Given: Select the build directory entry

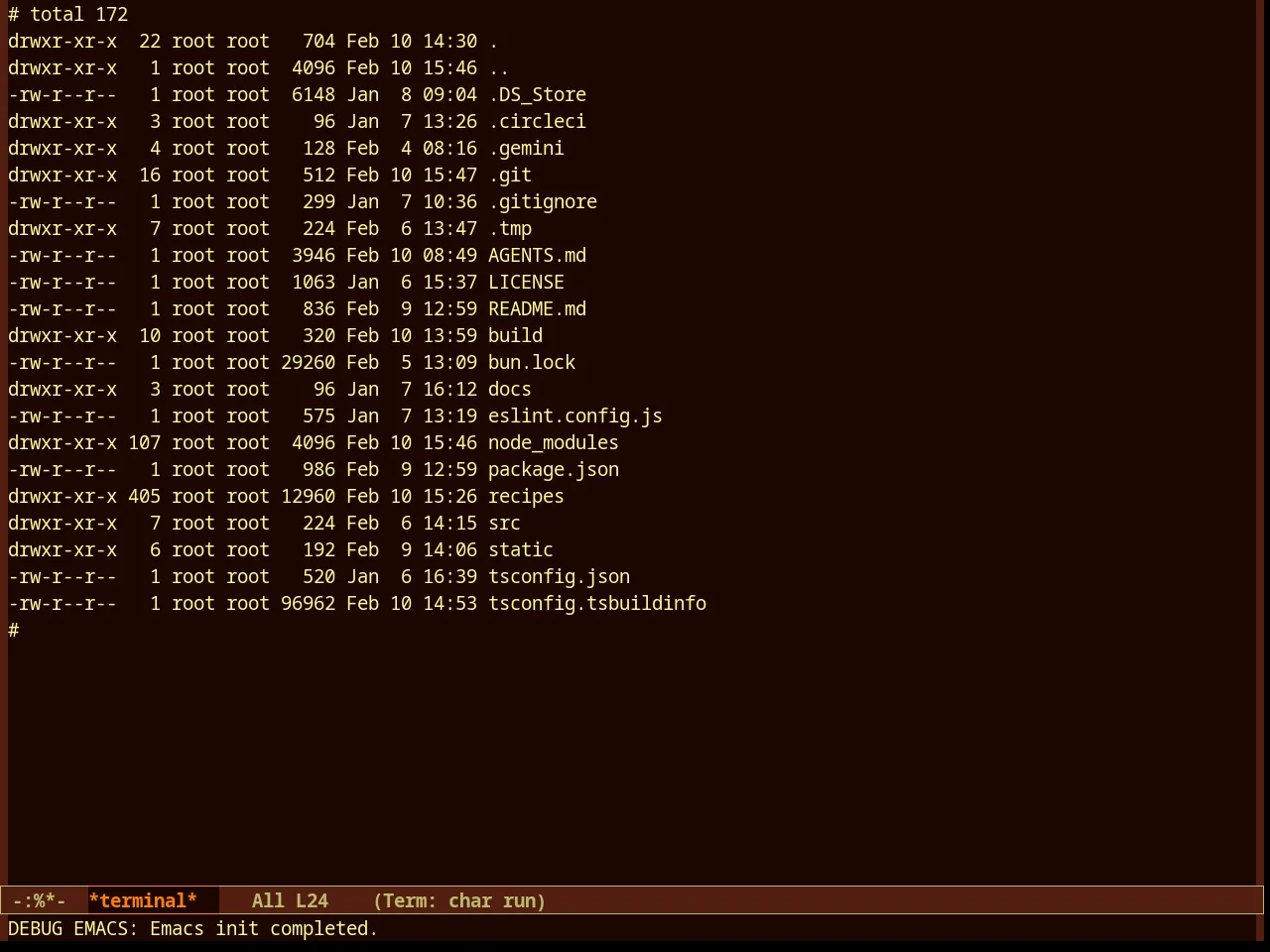Looking at the screenshot, I should click(515, 336).
